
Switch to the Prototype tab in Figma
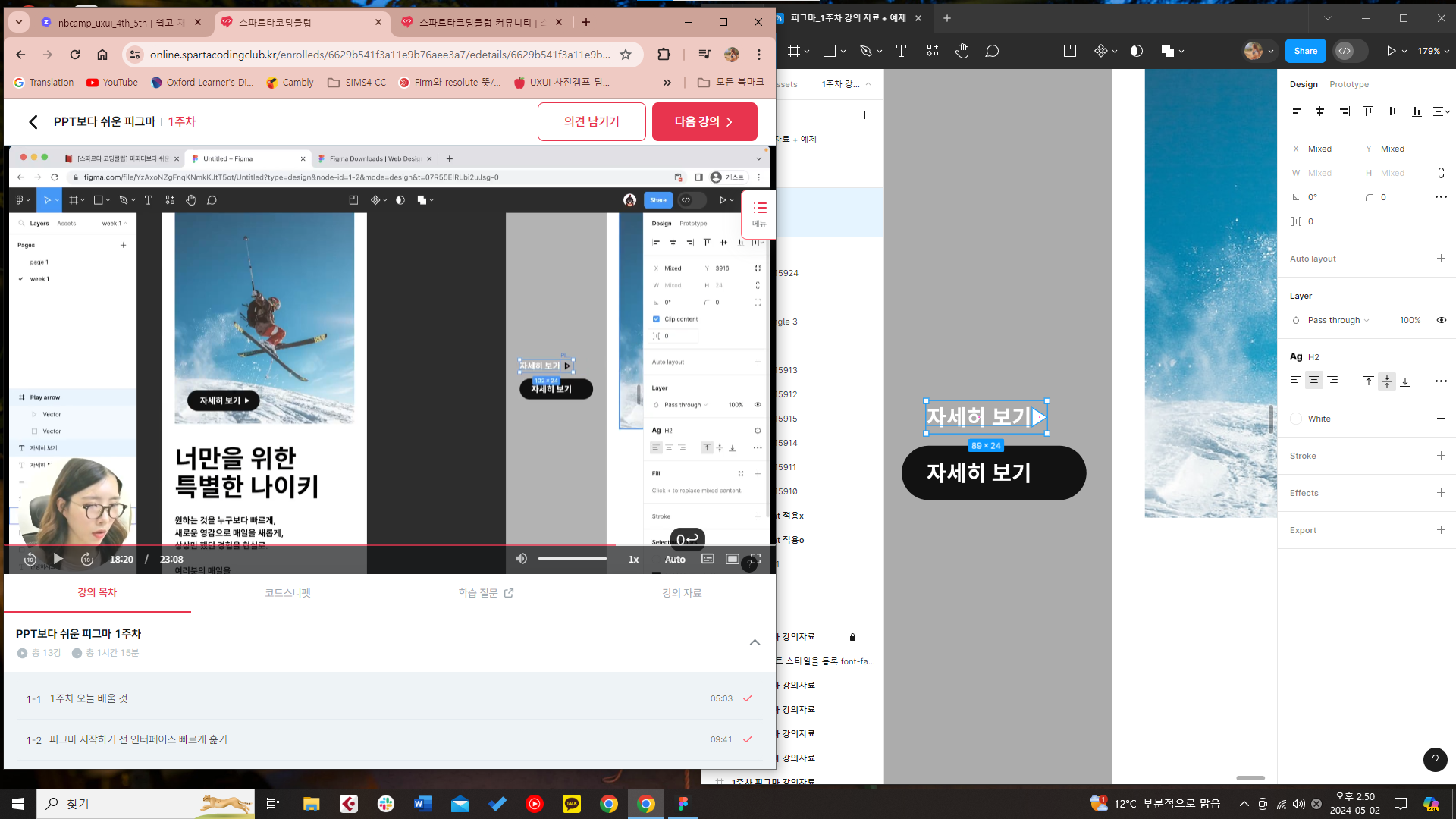[1349, 84]
